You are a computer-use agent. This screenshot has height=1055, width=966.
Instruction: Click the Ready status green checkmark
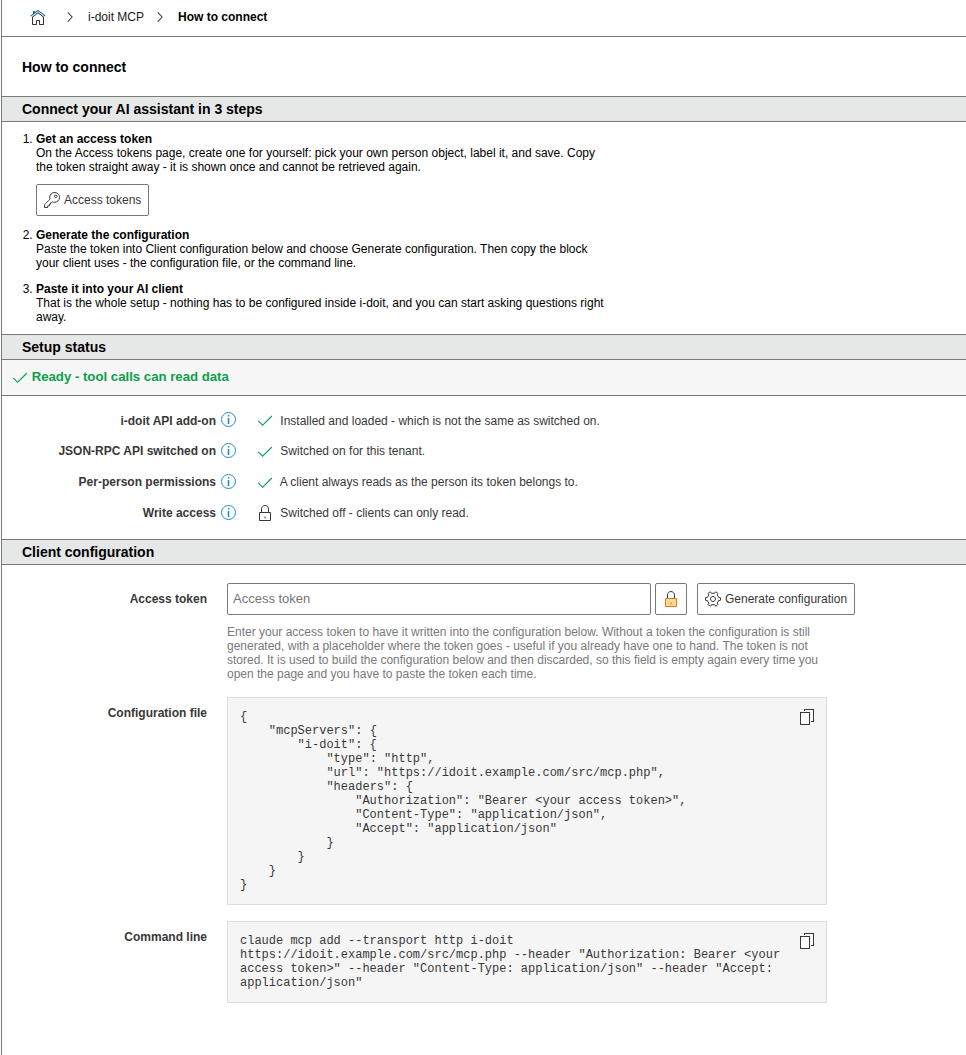20,377
